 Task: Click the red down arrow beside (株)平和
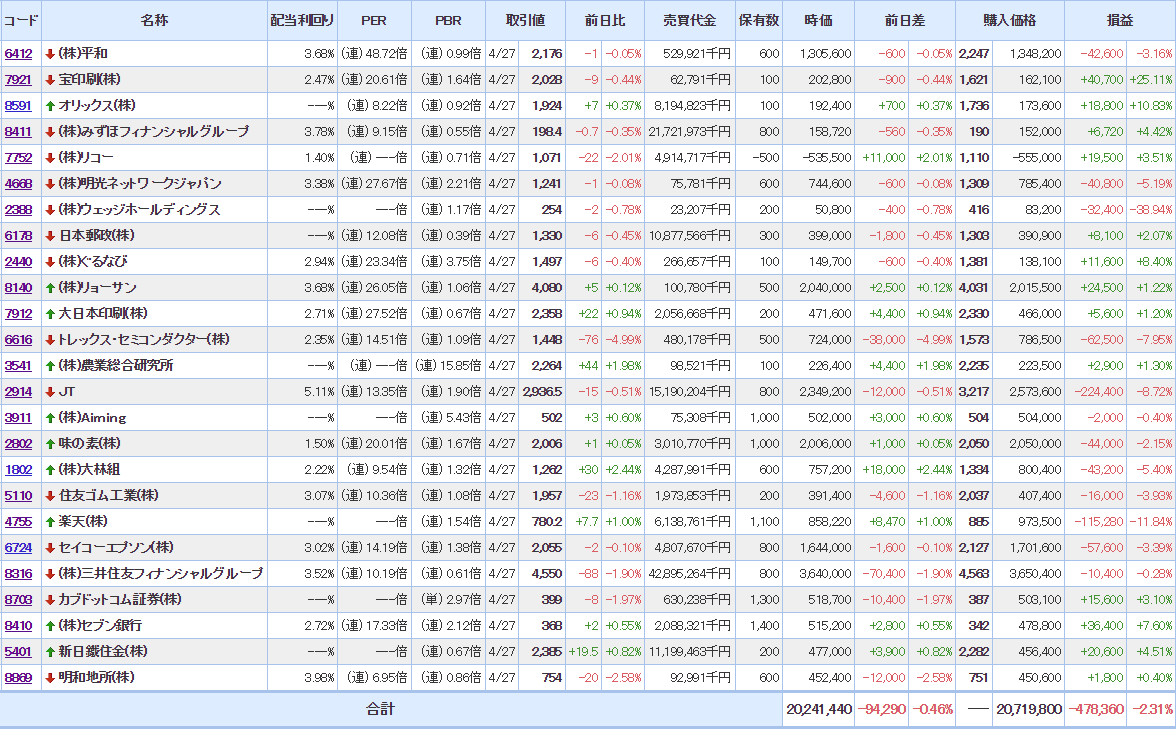50,54
